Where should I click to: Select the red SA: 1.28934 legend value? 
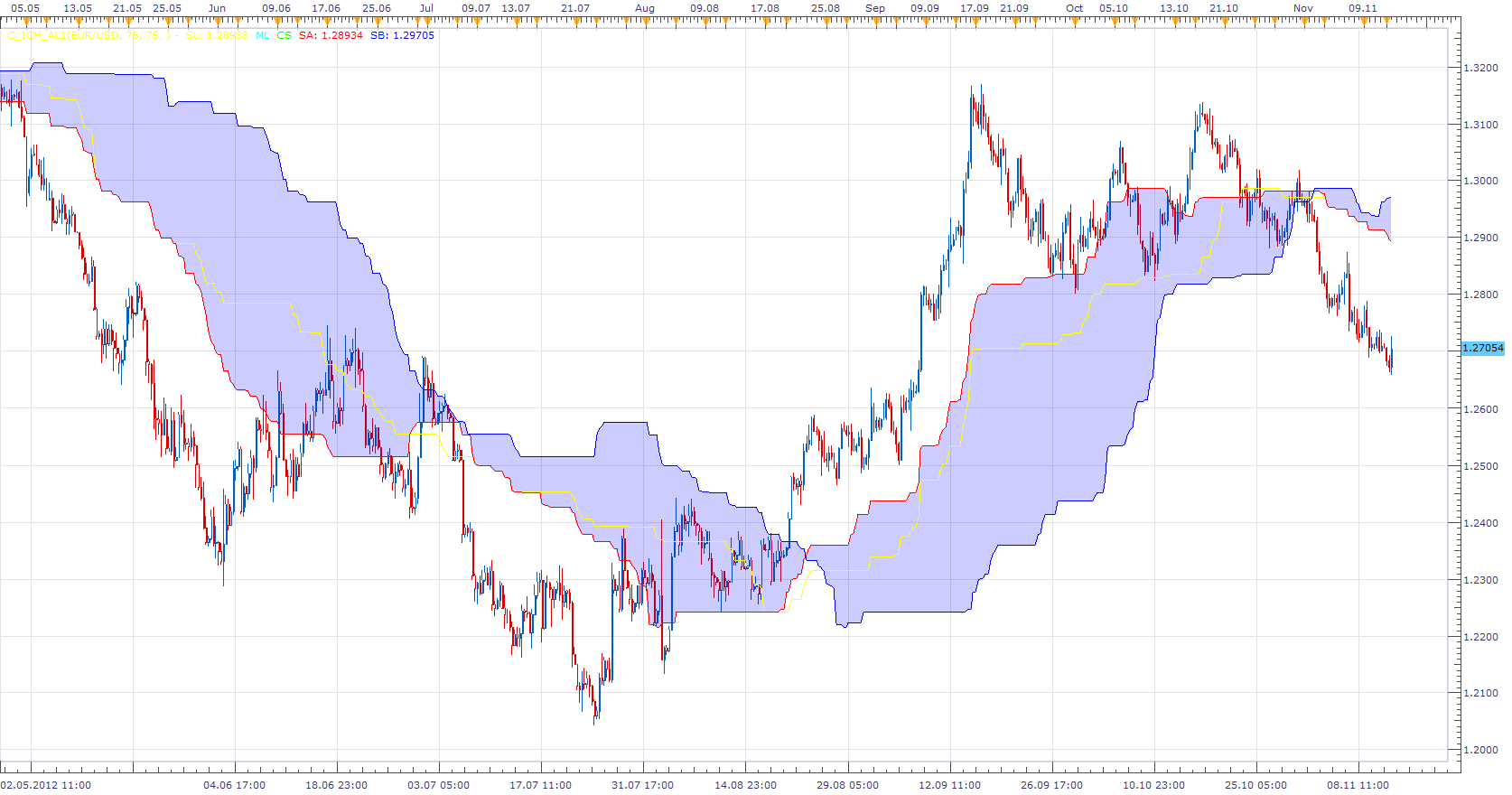331,35
